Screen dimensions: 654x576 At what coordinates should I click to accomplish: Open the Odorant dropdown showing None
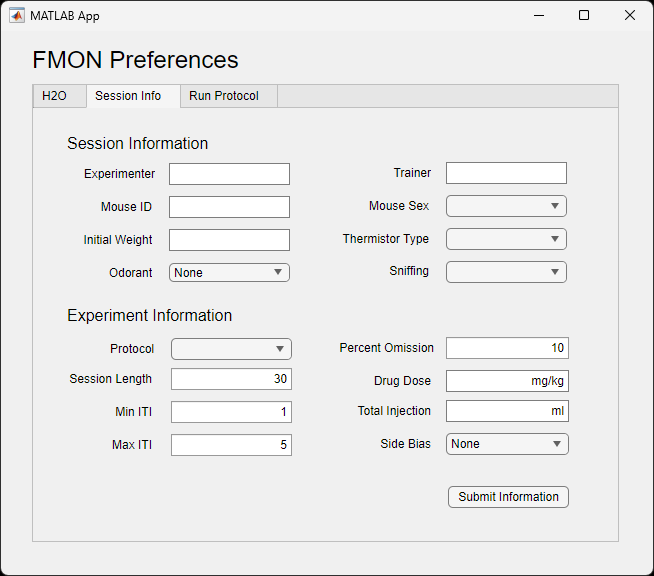tap(229, 272)
